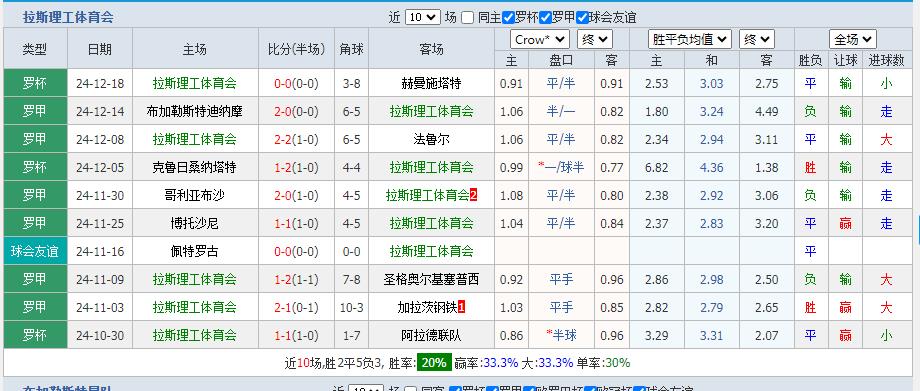Click red card 1 badge beside 加拉茨钢铁
The width and height of the screenshot is (920, 391).
(461, 307)
